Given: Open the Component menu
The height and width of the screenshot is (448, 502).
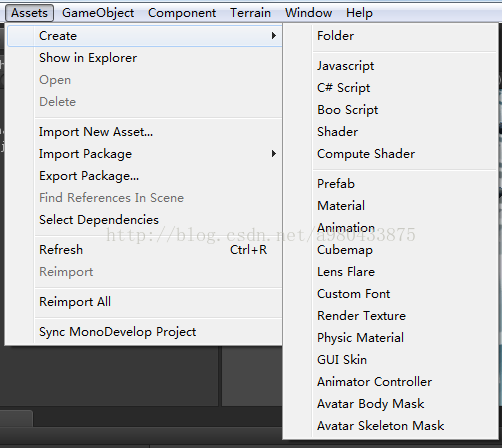Looking at the screenshot, I should [x=182, y=13].
